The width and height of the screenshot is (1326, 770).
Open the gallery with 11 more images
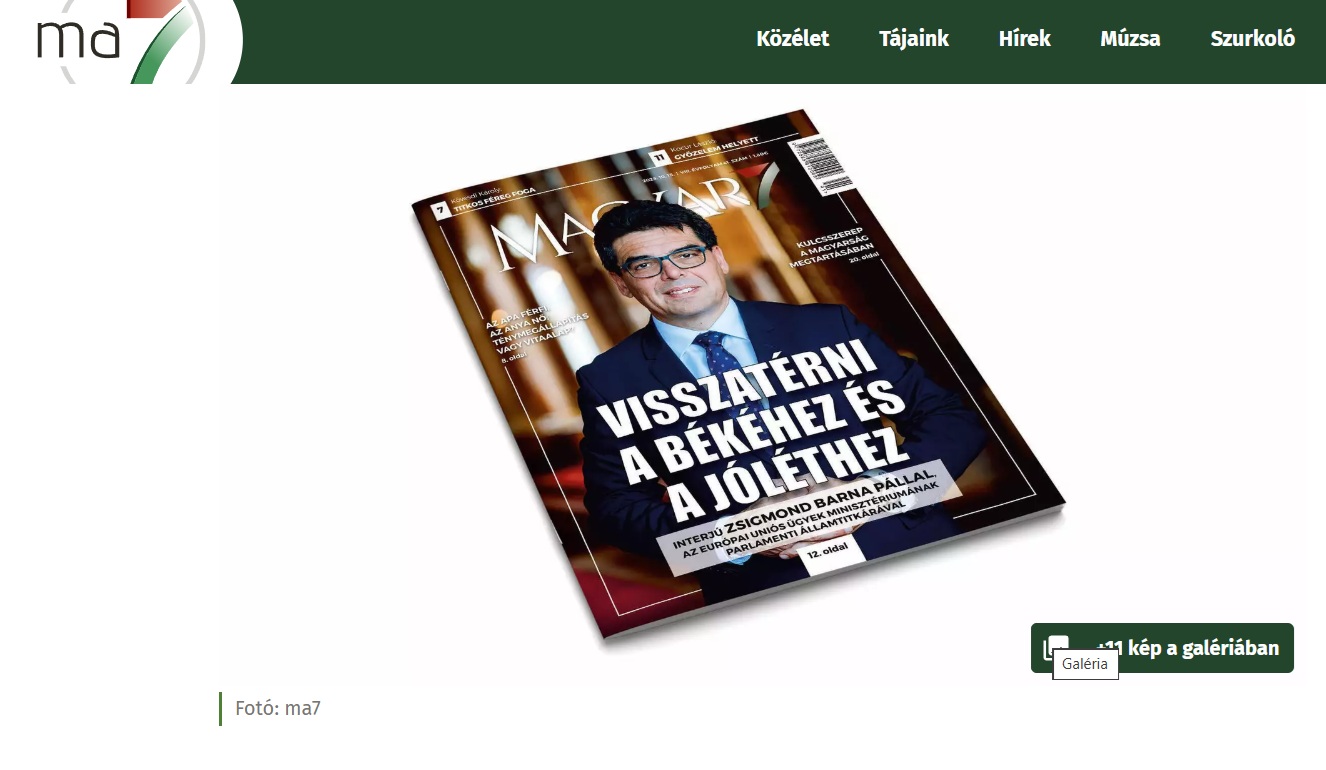click(x=1187, y=648)
